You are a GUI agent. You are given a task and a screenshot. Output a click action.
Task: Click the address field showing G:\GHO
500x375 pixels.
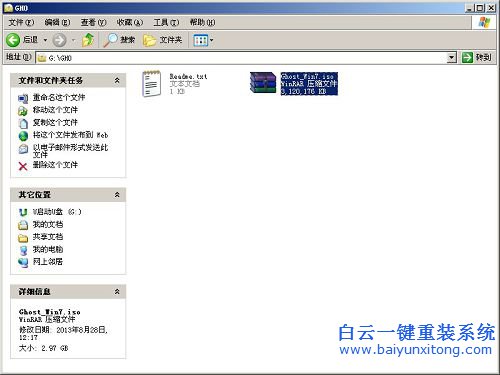pyautogui.click(x=246, y=58)
